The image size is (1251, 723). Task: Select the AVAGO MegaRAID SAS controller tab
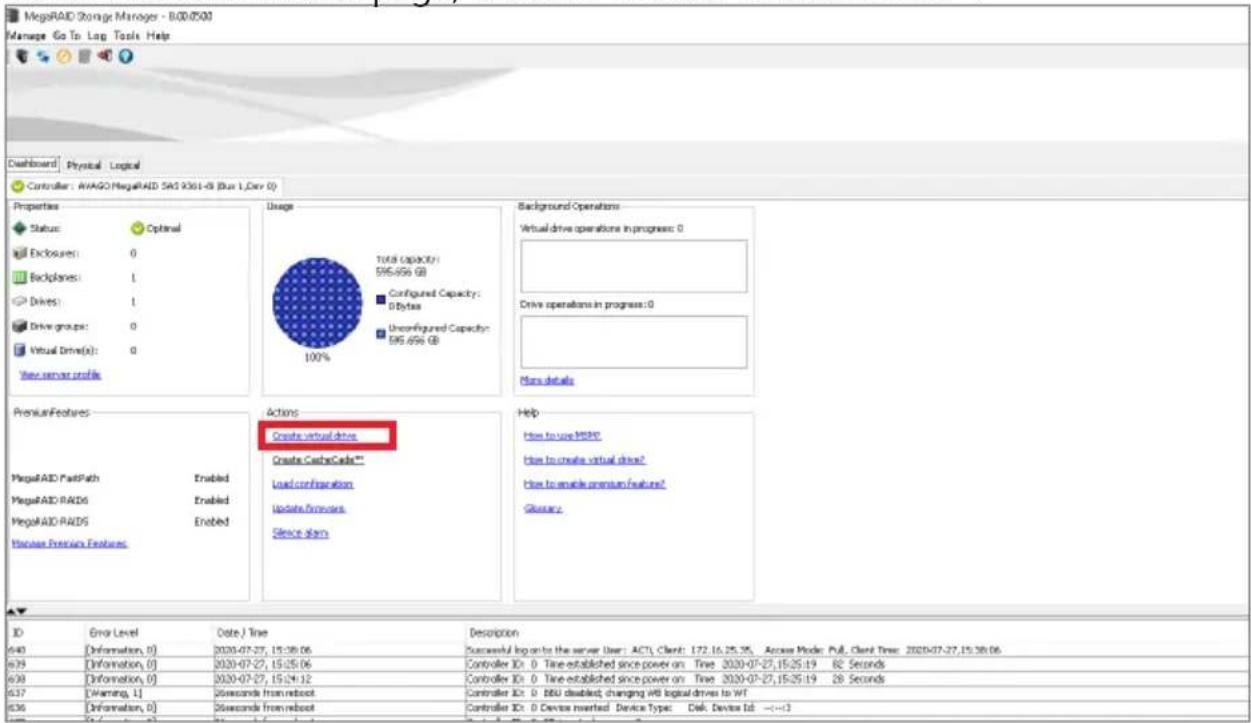click(x=148, y=186)
